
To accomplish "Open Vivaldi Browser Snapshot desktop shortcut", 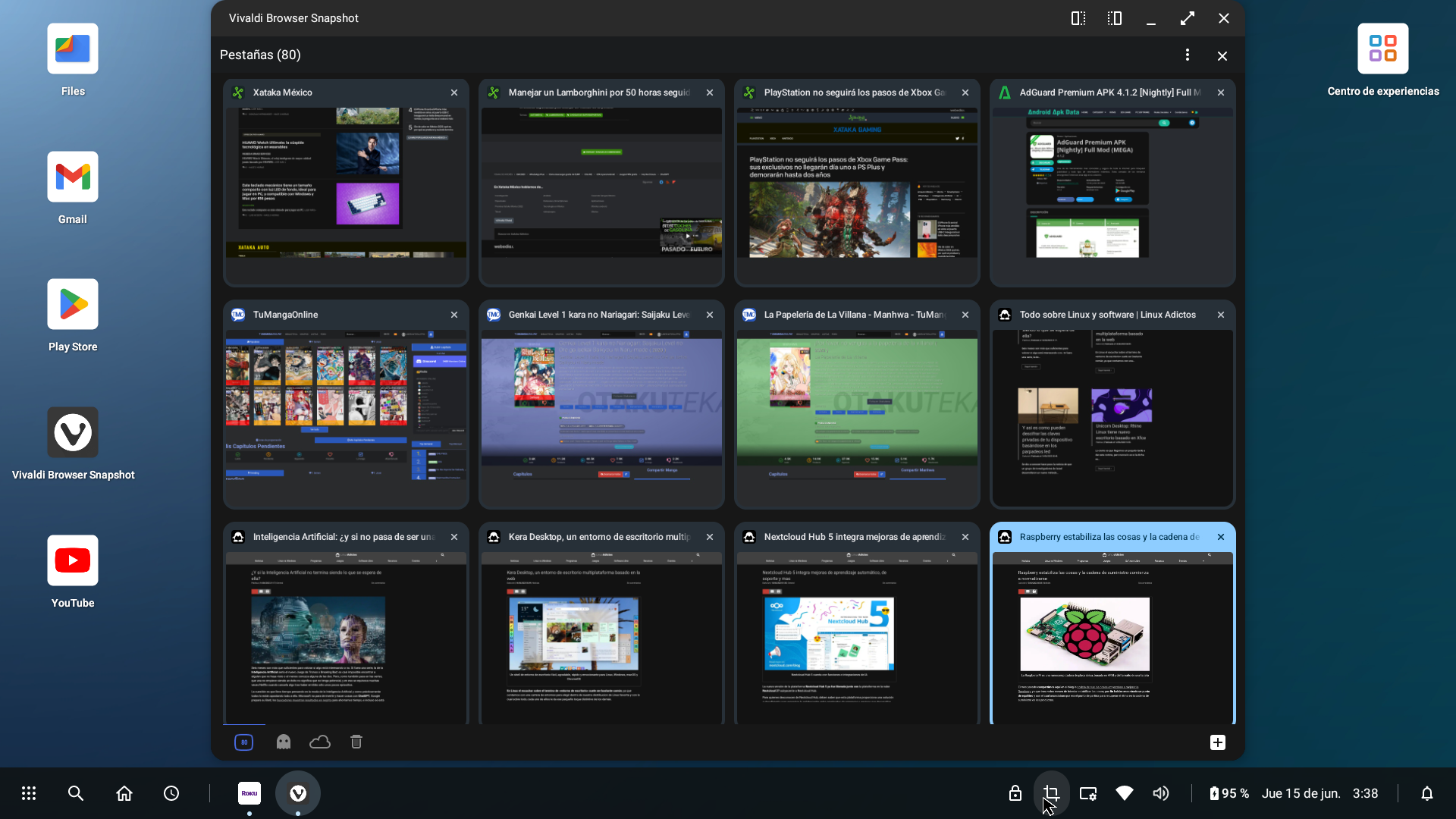I will click(73, 444).
